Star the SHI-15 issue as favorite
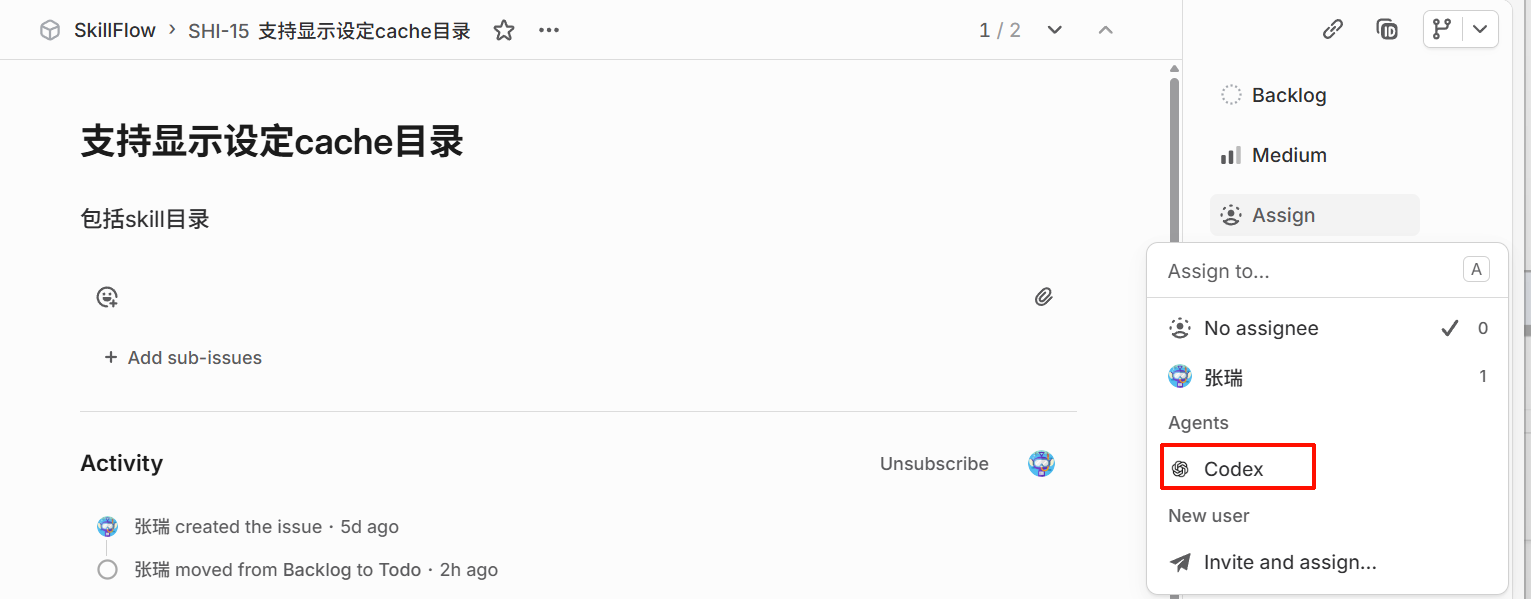This screenshot has width=1531, height=599. (504, 31)
